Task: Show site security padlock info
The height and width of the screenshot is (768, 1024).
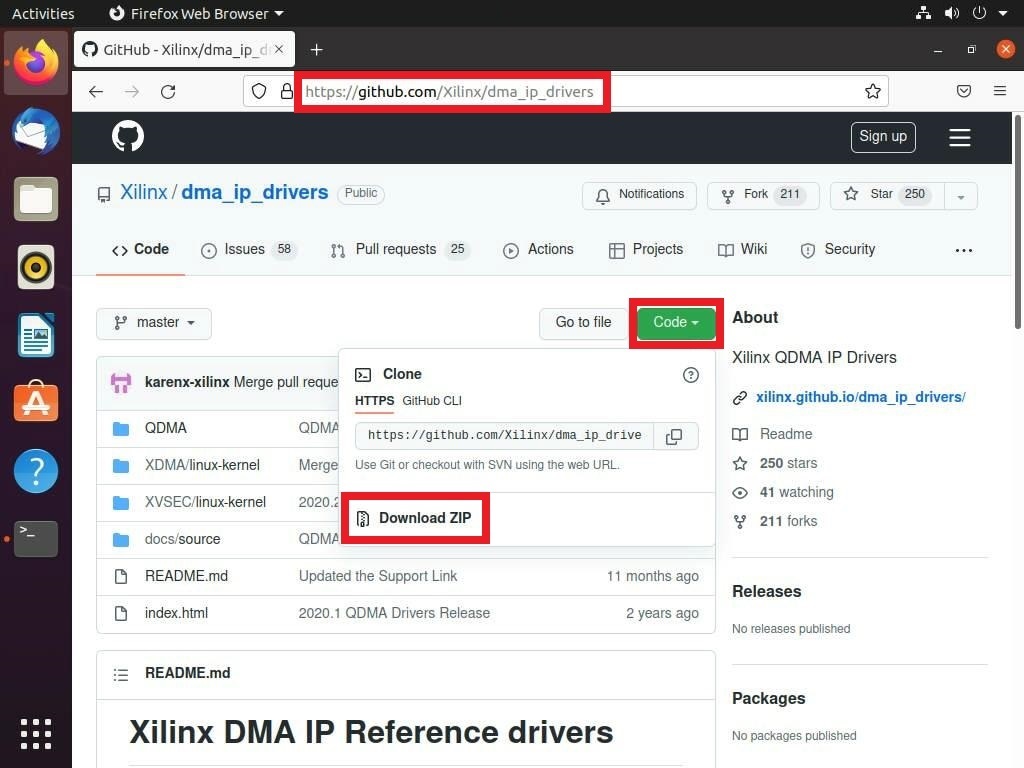Action: [286, 91]
